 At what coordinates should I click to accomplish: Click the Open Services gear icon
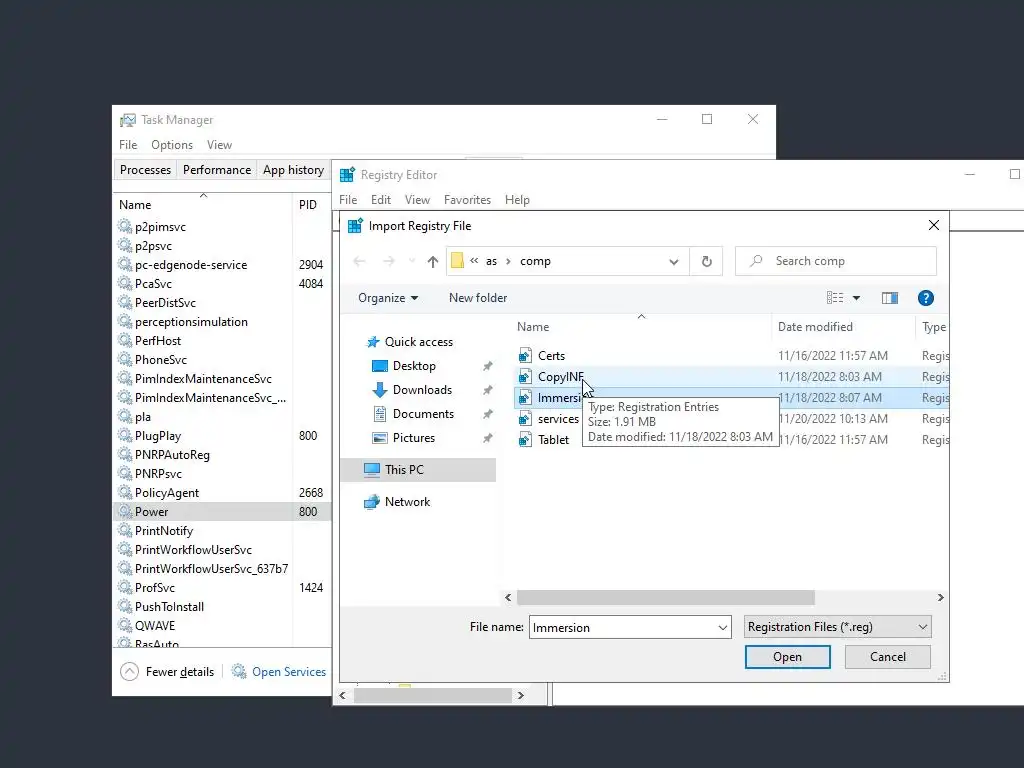239,671
